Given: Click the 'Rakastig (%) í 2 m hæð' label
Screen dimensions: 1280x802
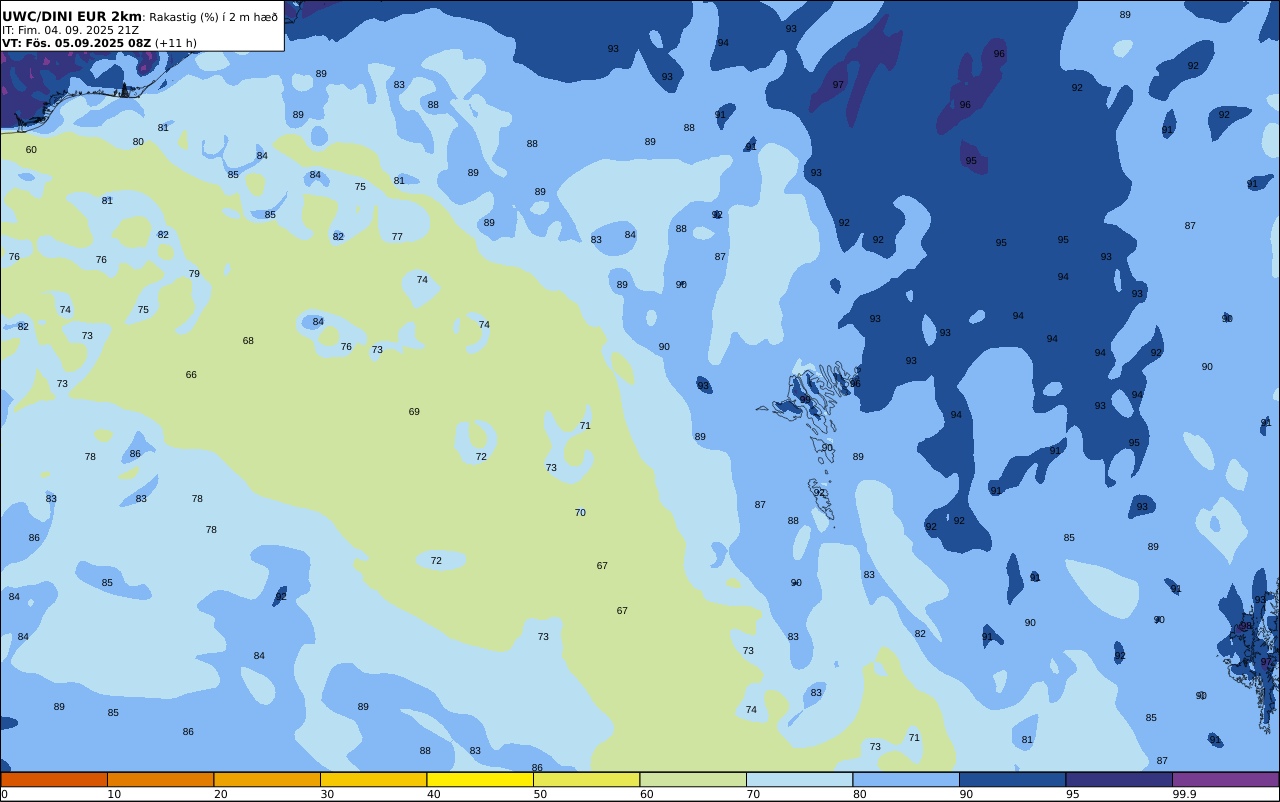Looking at the screenshot, I should click(x=214, y=17).
